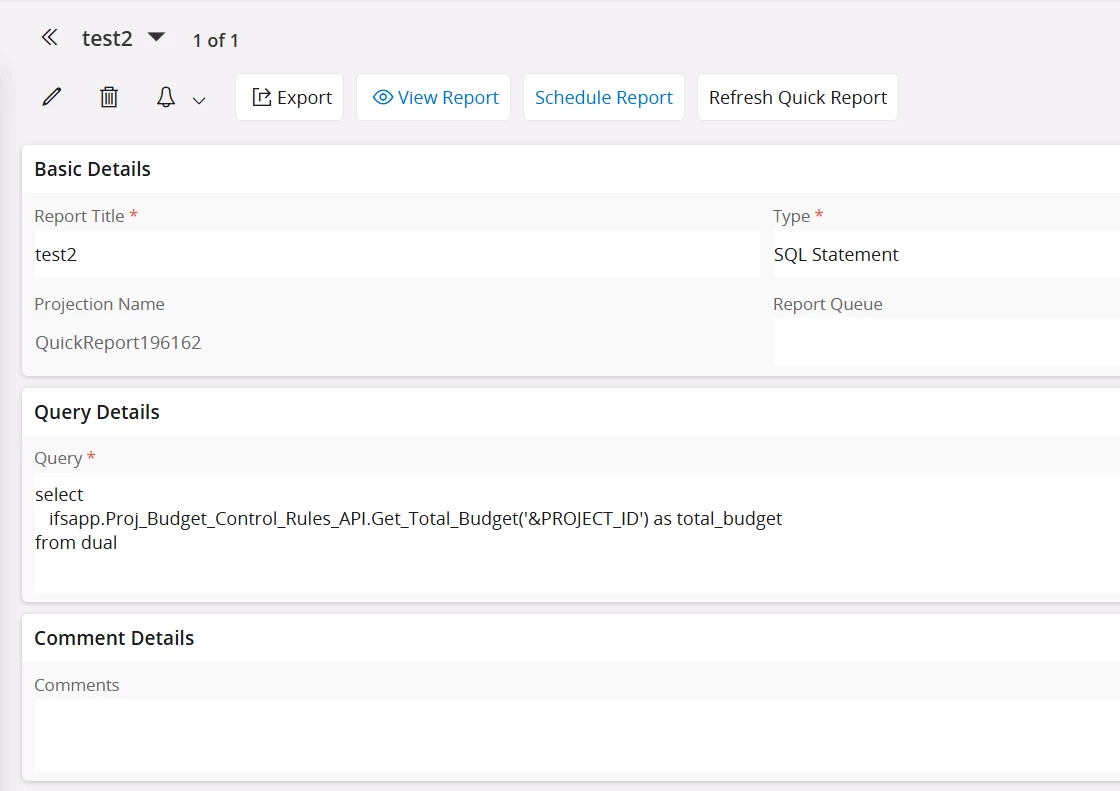Screen dimensions: 1120x791
Task: Click the bell notification icon
Action: tap(166, 97)
